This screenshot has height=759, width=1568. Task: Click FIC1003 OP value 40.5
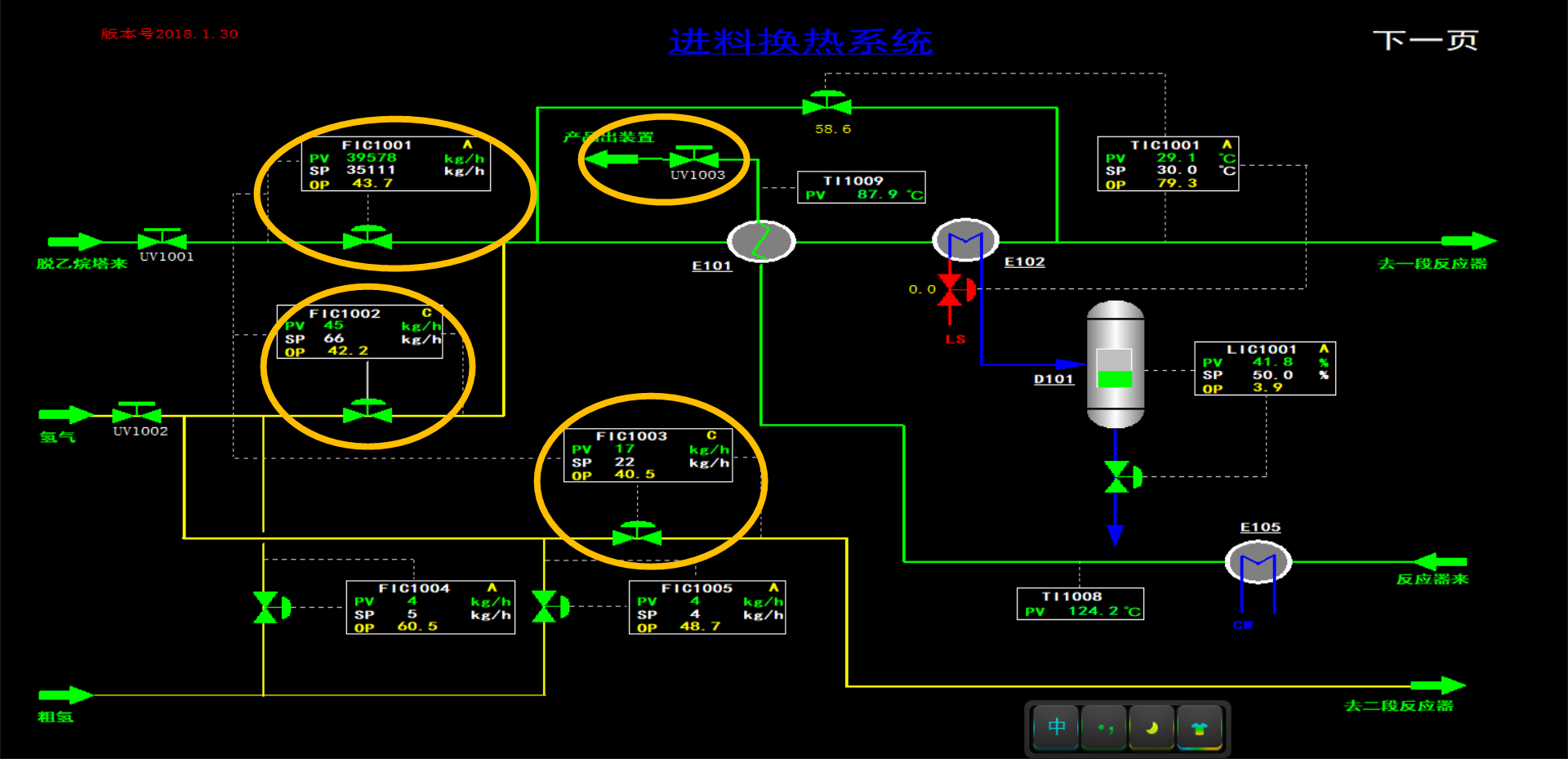pyautogui.click(x=635, y=474)
